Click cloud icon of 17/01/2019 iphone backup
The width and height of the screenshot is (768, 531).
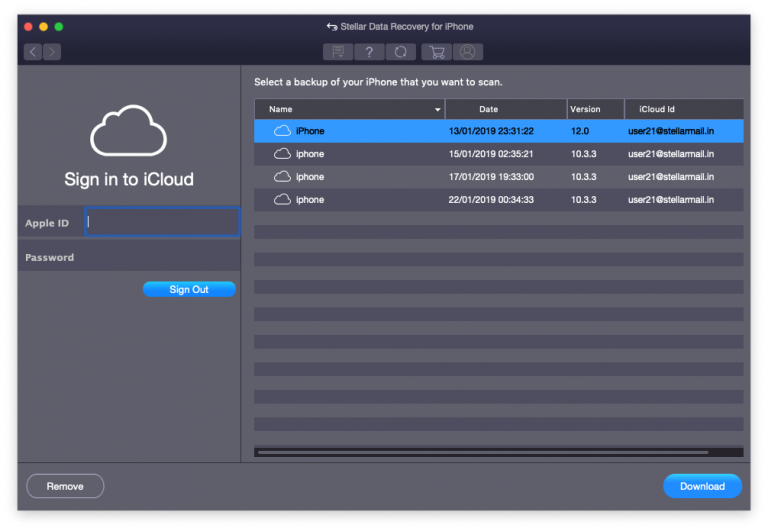pos(282,177)
